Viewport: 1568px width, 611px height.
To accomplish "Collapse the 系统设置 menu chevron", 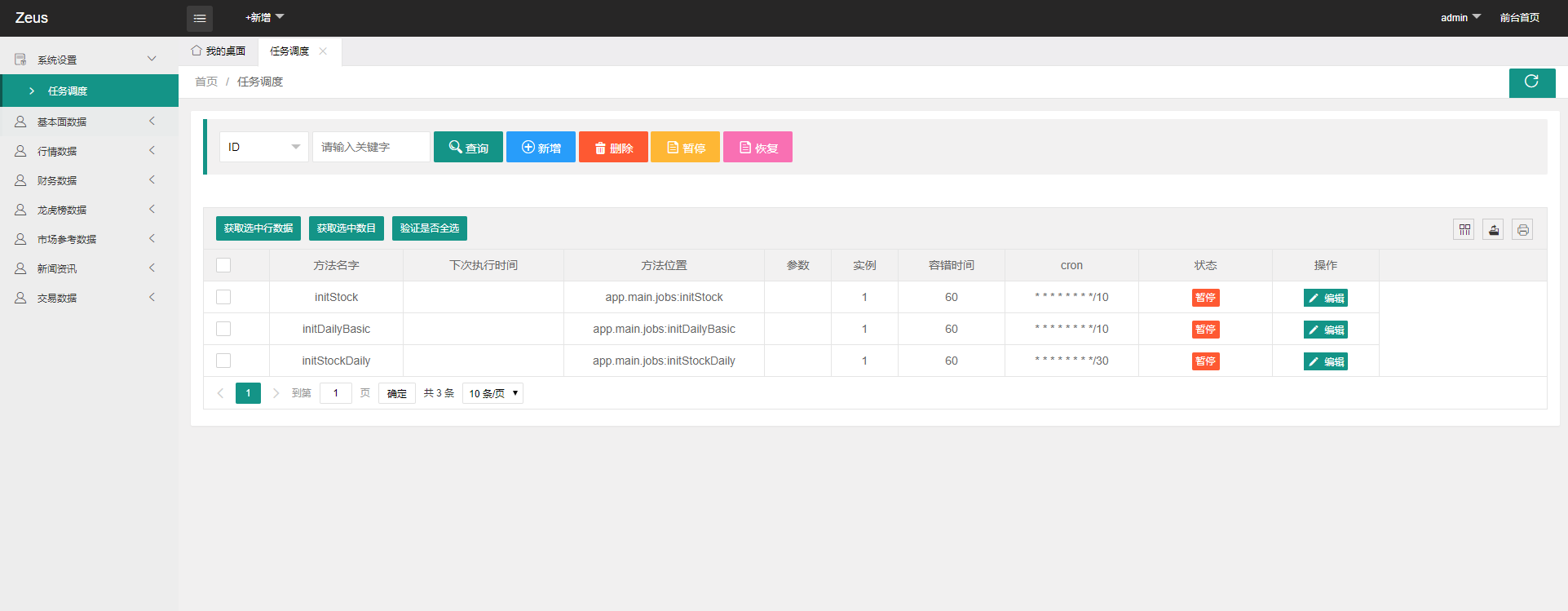I will pos(152,59).
